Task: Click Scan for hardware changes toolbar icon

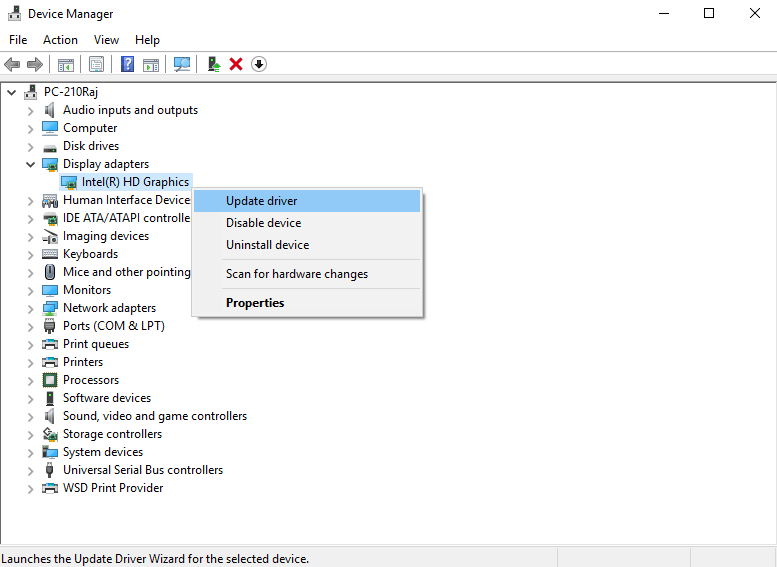Action: click(x=182, y=64)
